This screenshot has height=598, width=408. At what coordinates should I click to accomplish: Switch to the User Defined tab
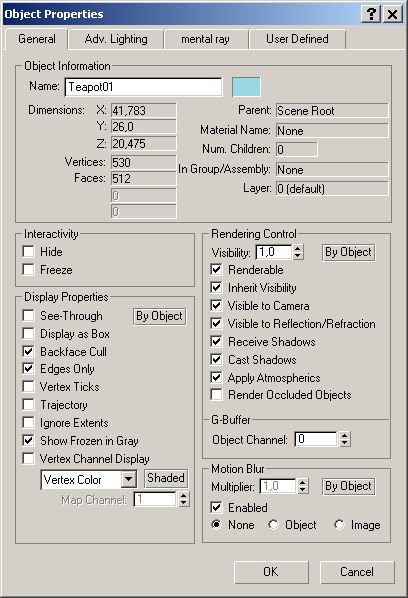(x=297, y=39)
